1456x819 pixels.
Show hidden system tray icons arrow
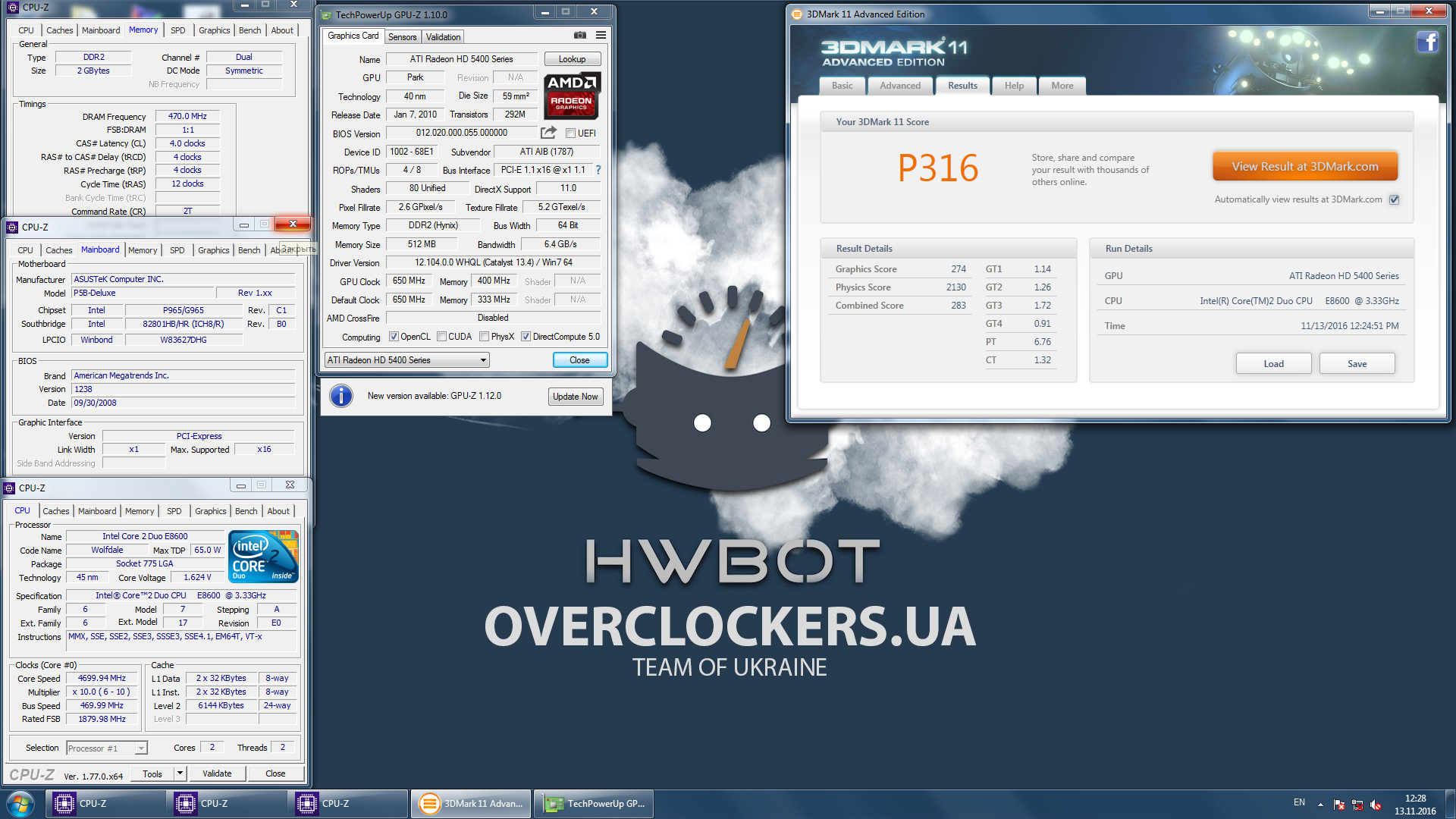1320,805
